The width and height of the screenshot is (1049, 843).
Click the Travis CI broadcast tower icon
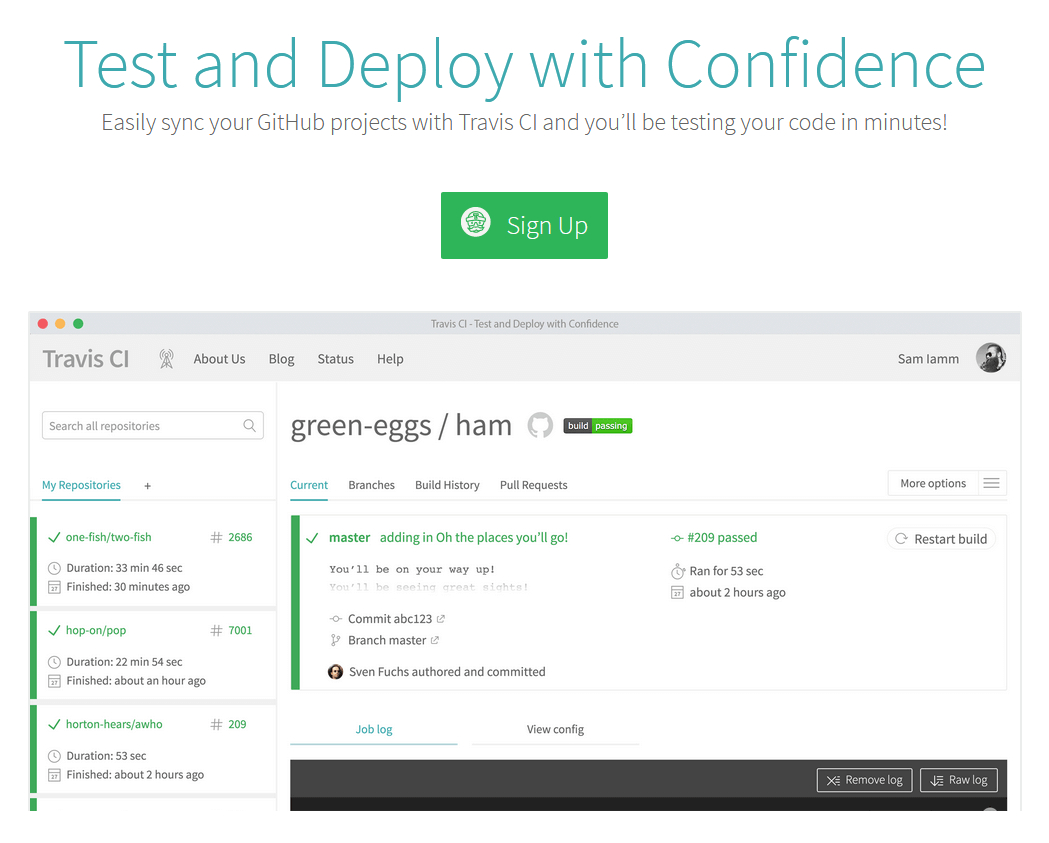coord(167,359)
